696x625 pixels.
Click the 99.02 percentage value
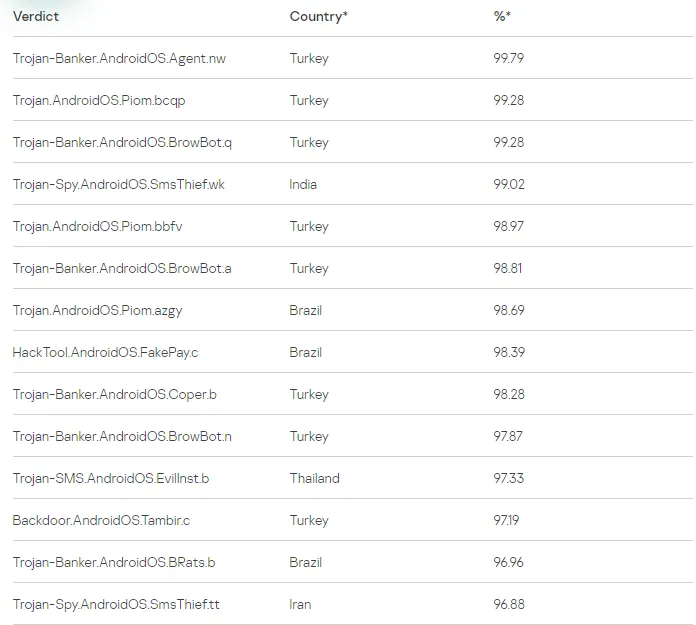(509, 184)
